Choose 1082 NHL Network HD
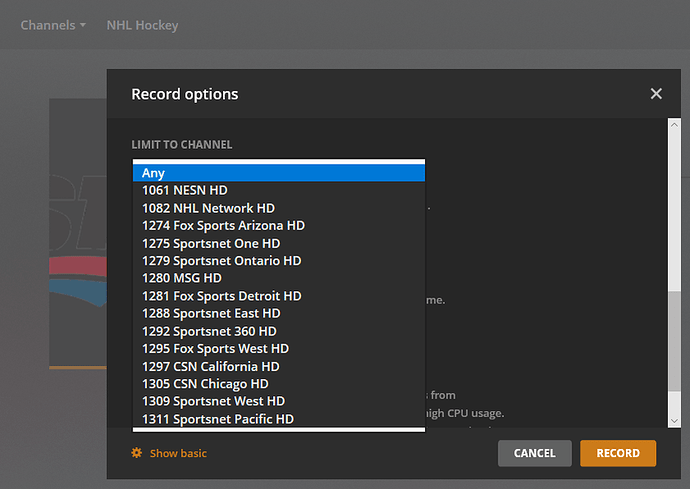This screenshot has height=489, width=690. 279,208
